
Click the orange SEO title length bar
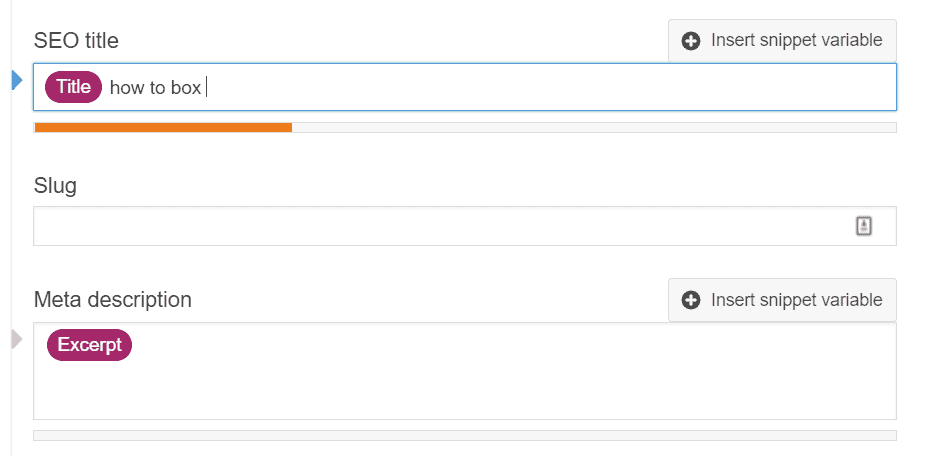(163, 127)
